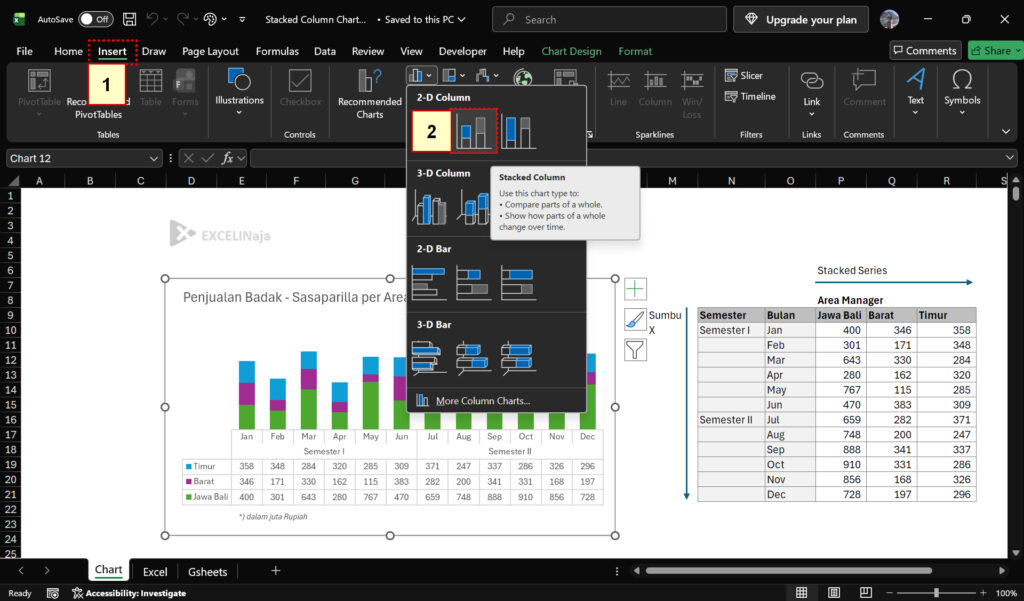
Task: Click the Recommended Charts button
Action: coord(370,95)
